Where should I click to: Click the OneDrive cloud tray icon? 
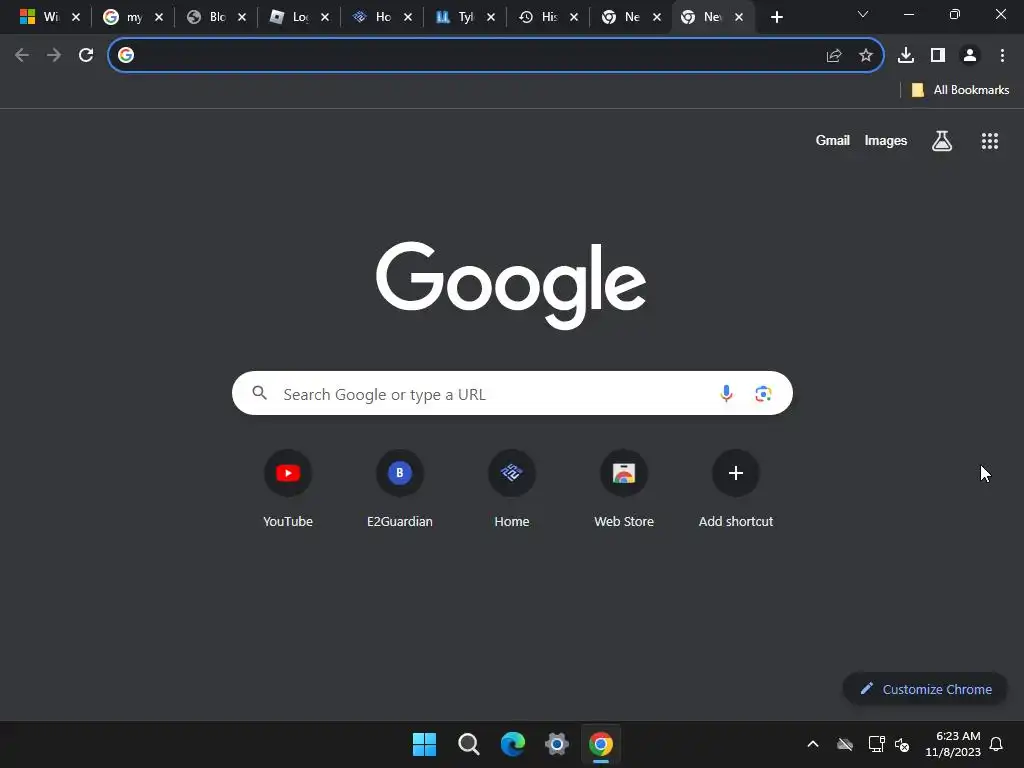point(845,744)
